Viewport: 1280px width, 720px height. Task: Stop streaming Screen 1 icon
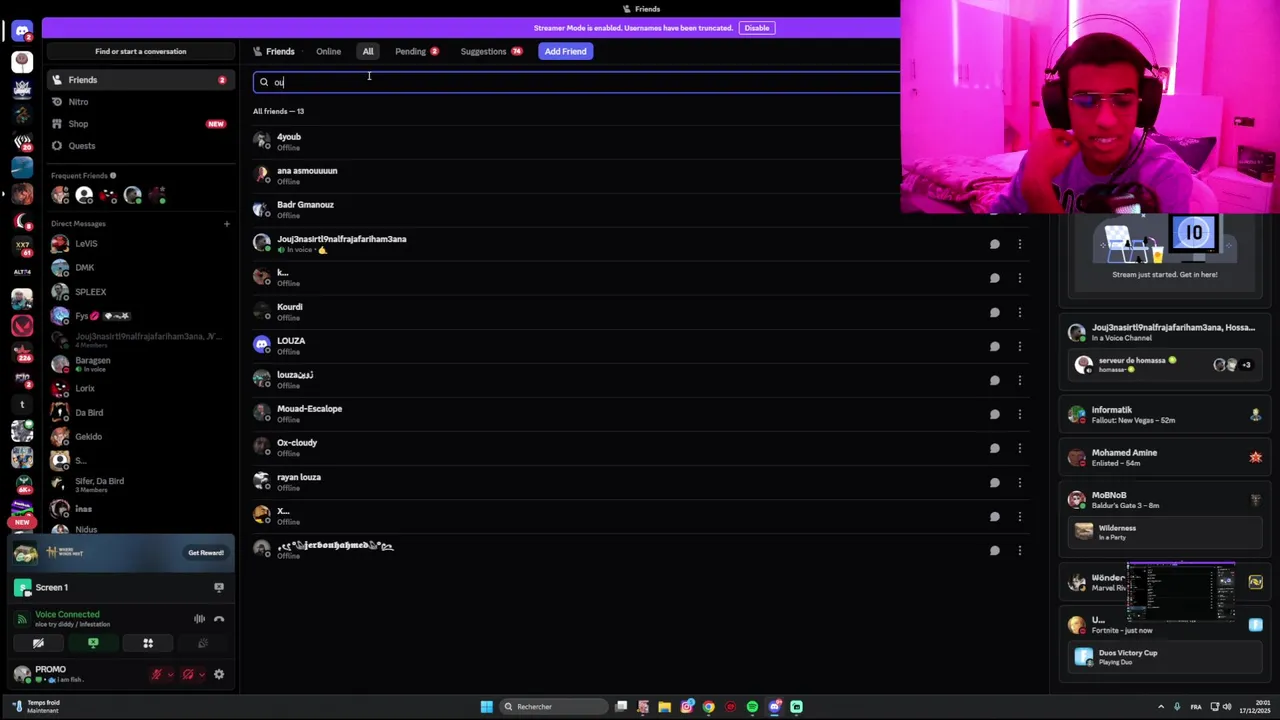point(219,587)
